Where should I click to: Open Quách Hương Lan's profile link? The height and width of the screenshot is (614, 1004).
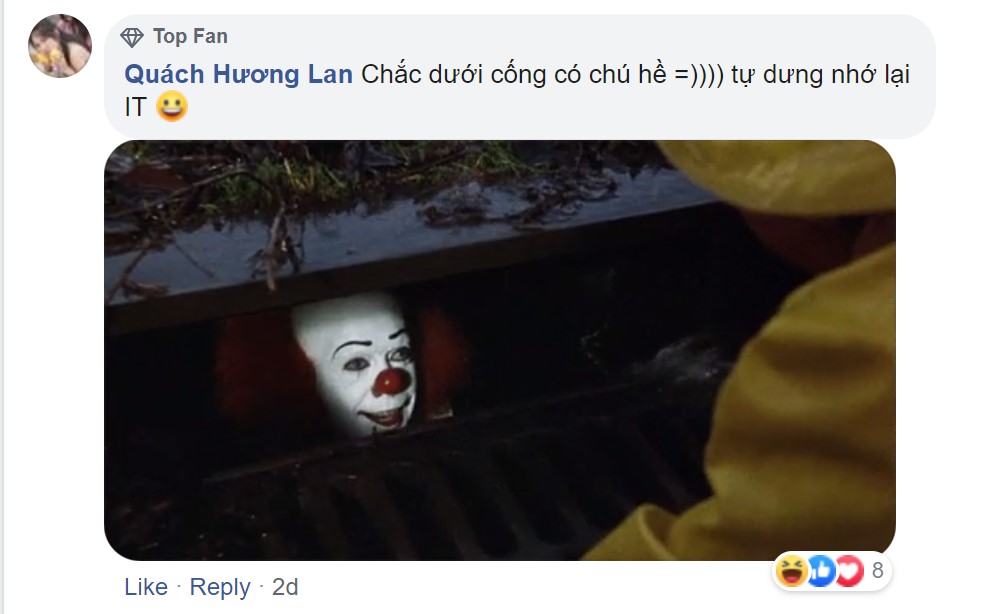pyautogui.click(x=238, y=74)
